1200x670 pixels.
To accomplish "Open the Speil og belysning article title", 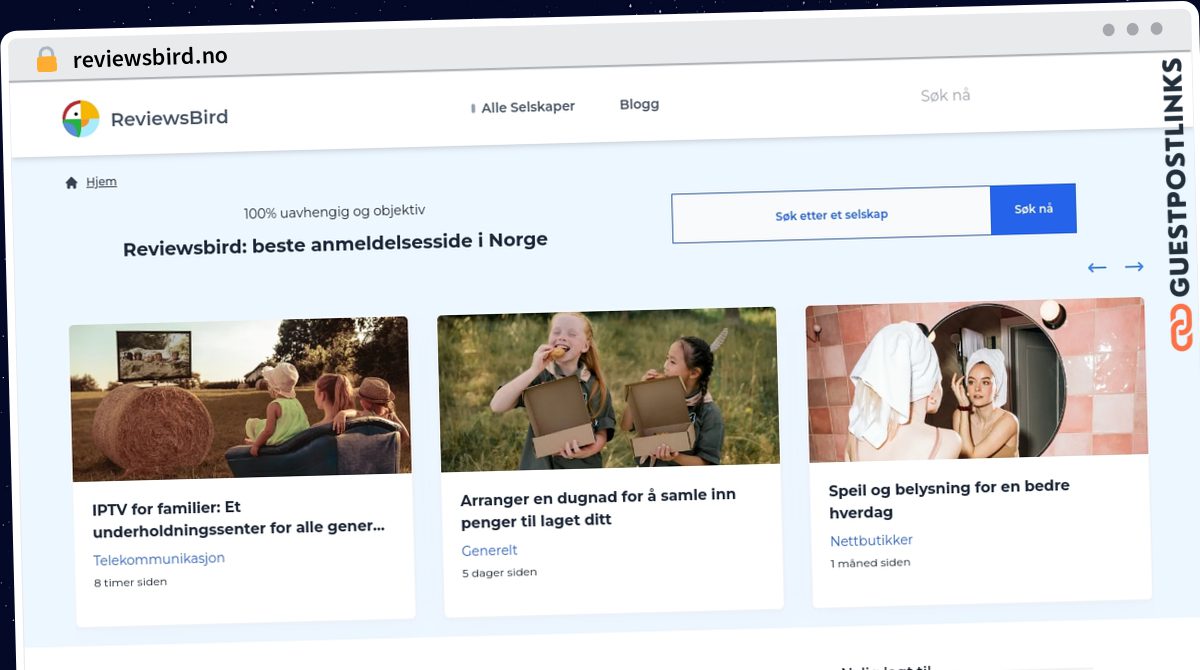I will [x=949, y=499].
